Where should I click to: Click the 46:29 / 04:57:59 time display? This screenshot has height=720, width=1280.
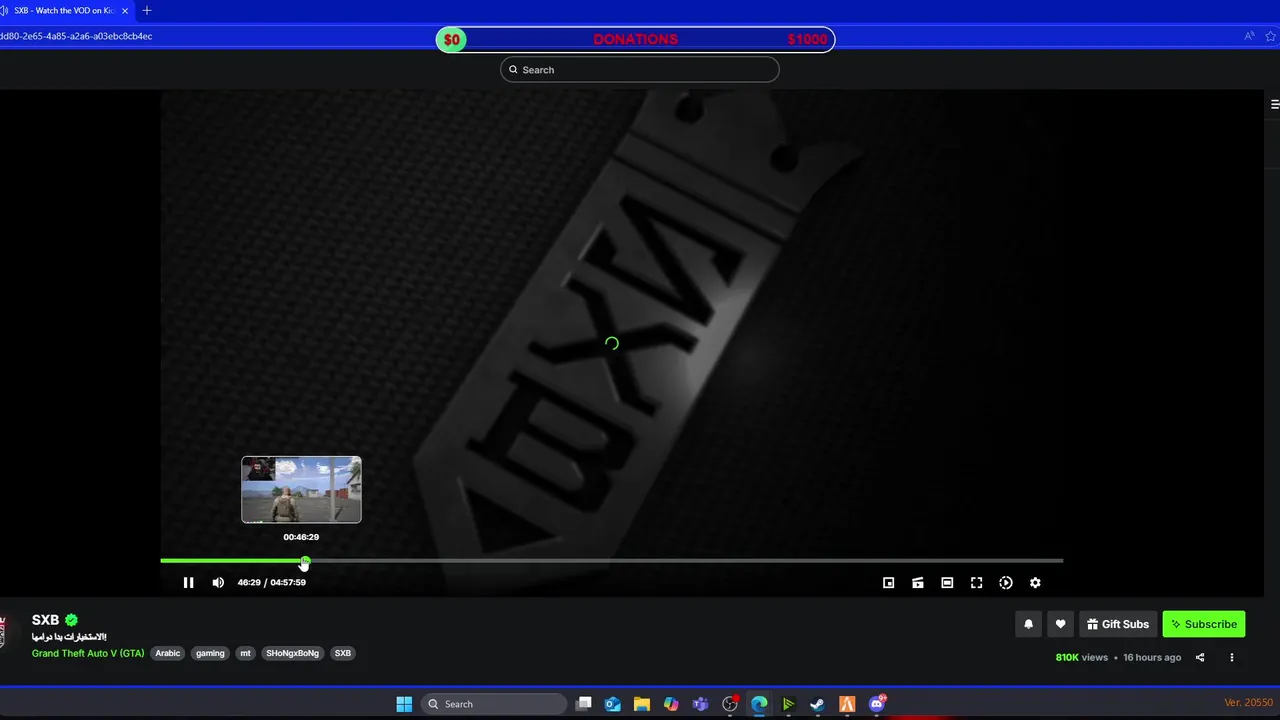point(272,582)
